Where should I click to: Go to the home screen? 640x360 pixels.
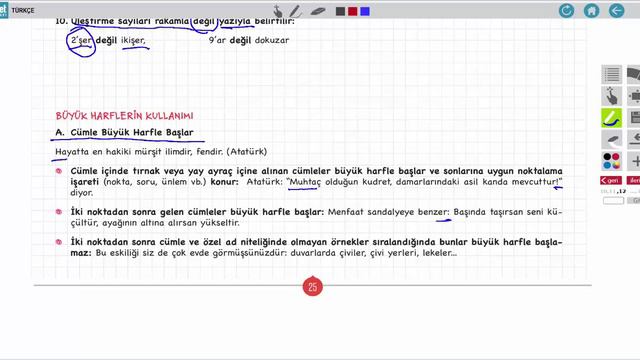591,11
